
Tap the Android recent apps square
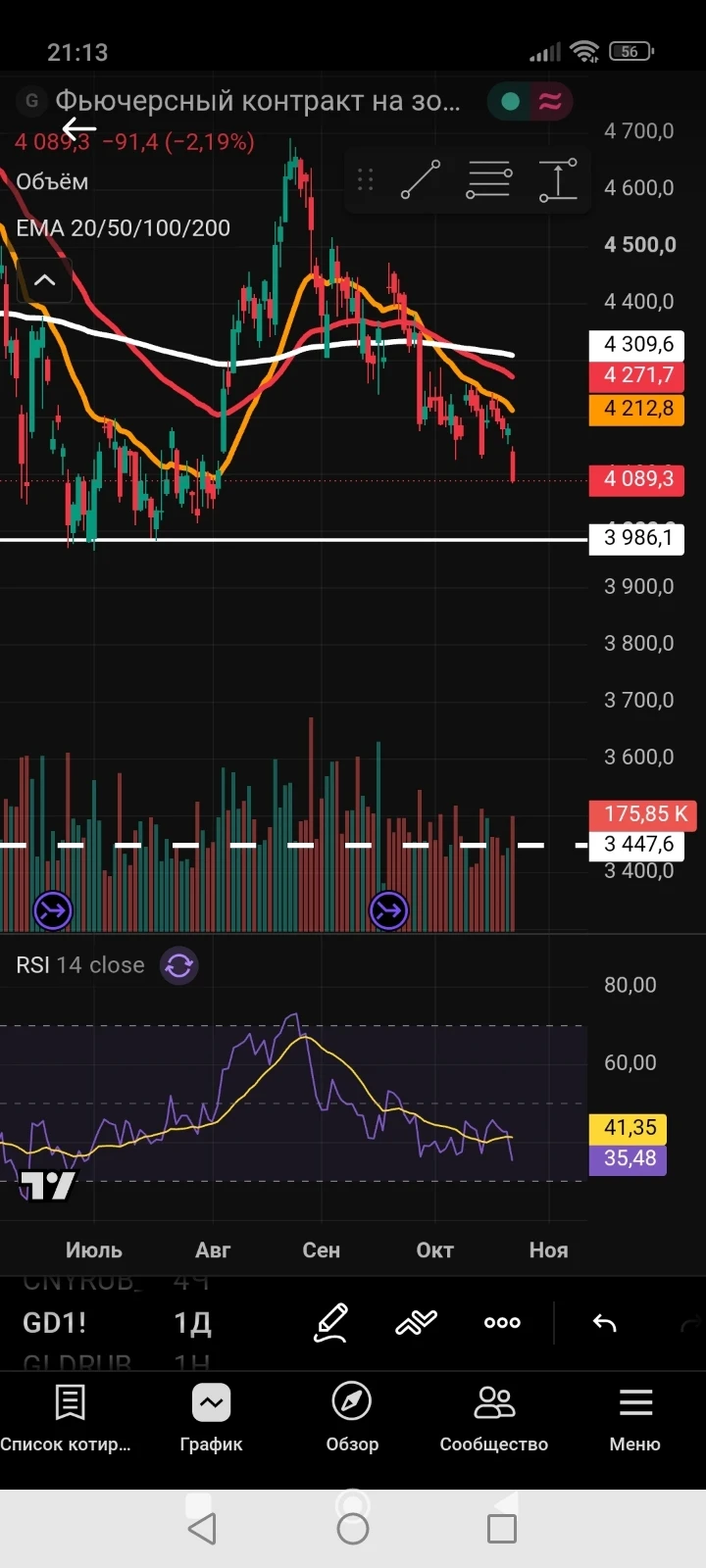[502, 1529]
